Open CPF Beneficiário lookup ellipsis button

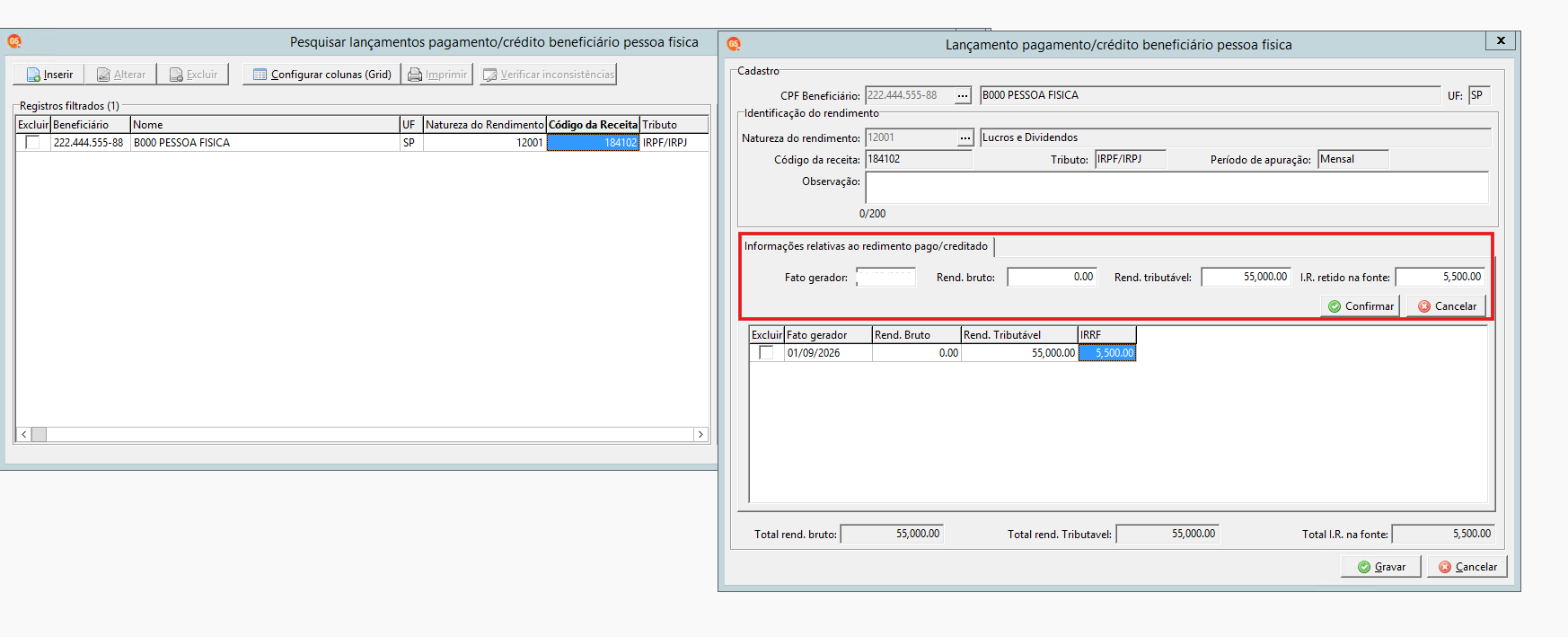963,95
